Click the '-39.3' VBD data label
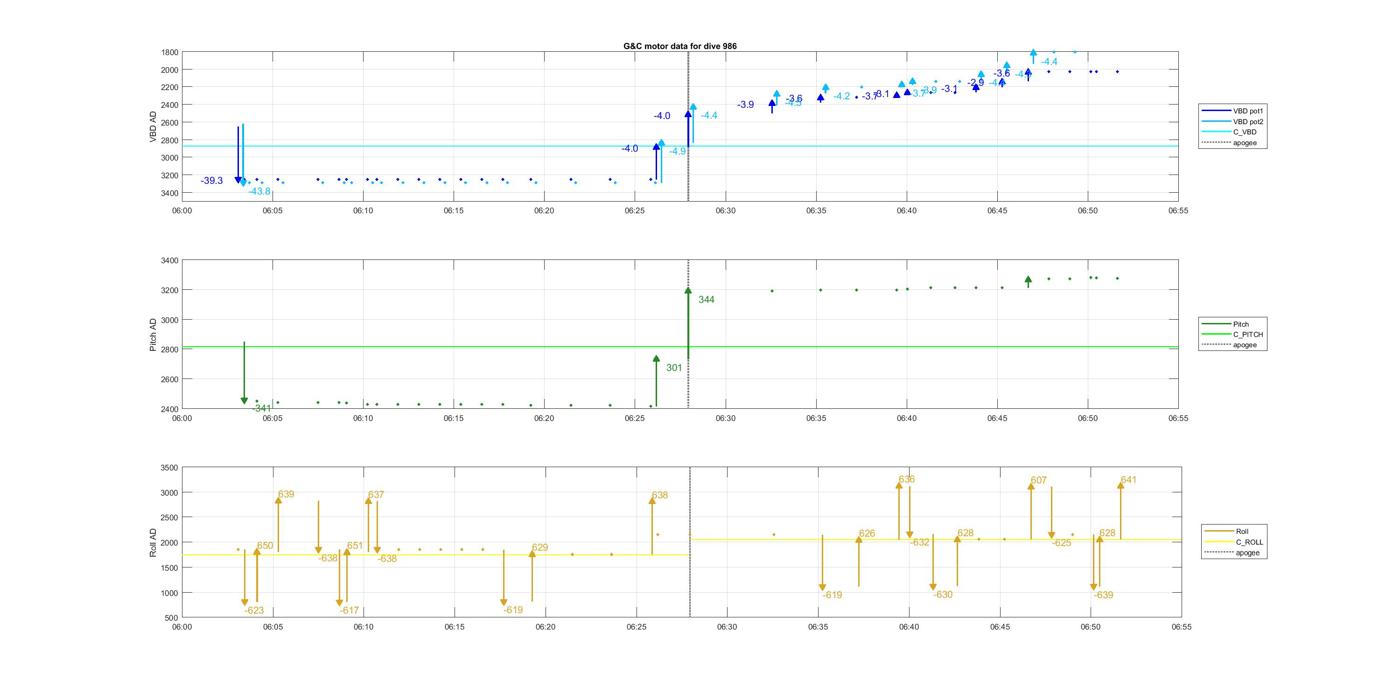 [x=212, y=181]
